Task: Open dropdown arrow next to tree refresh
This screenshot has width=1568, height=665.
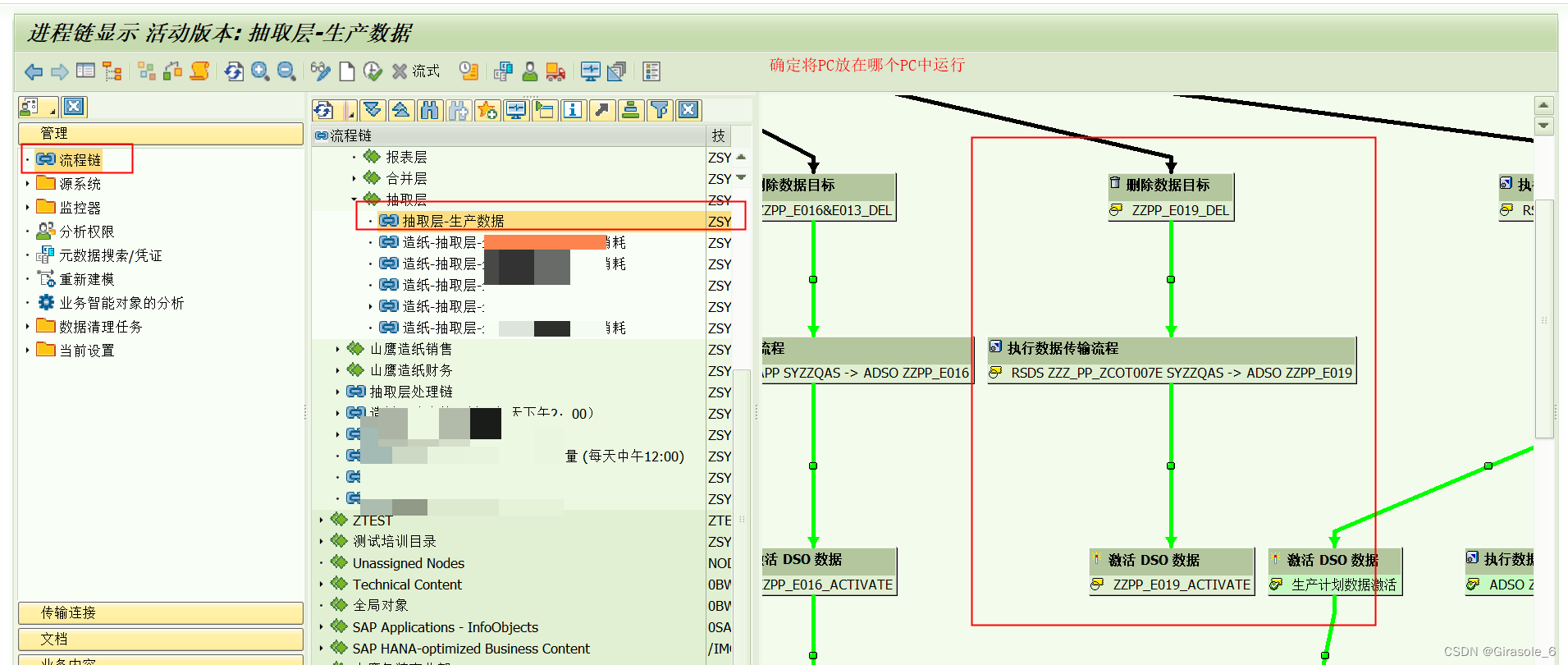Action: (x=350, y=110)
